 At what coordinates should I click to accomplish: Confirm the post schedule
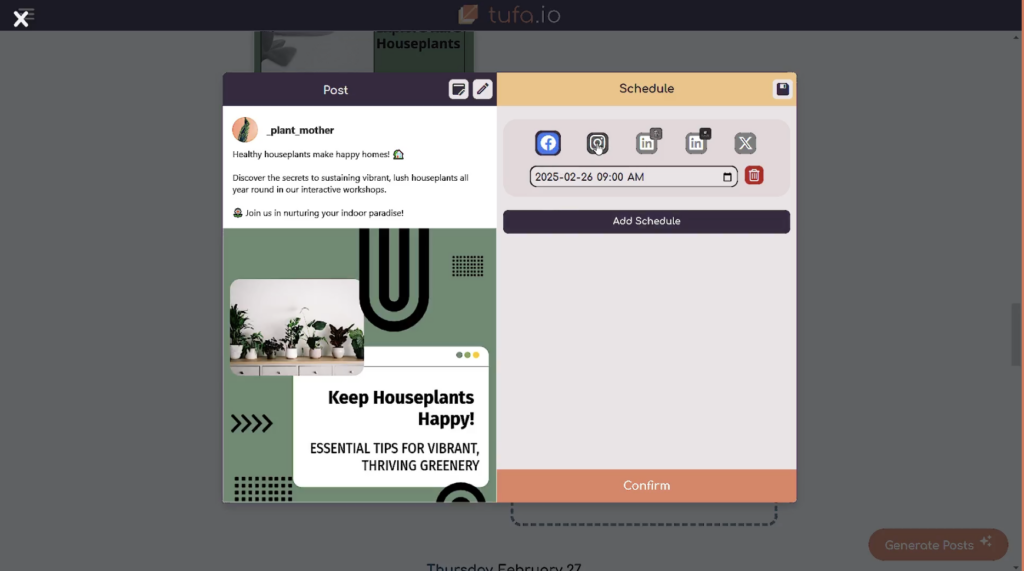coord(646,486)
